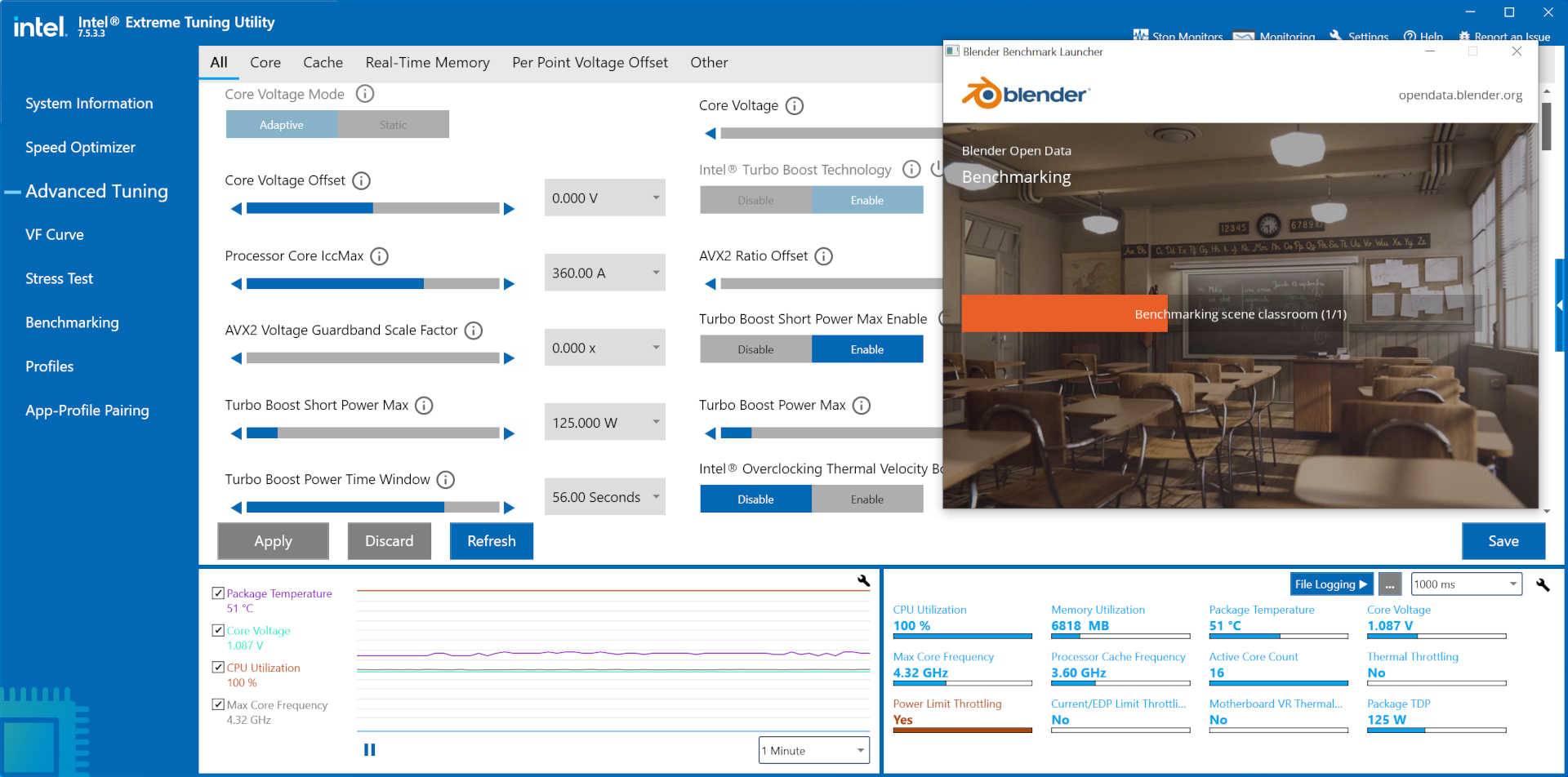Open 1000 ms polling interval dropdown

(x=1467, y=584)
